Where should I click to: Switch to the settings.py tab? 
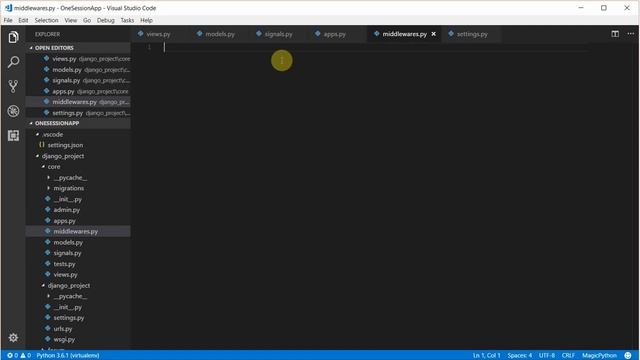[x=472, y=34]
